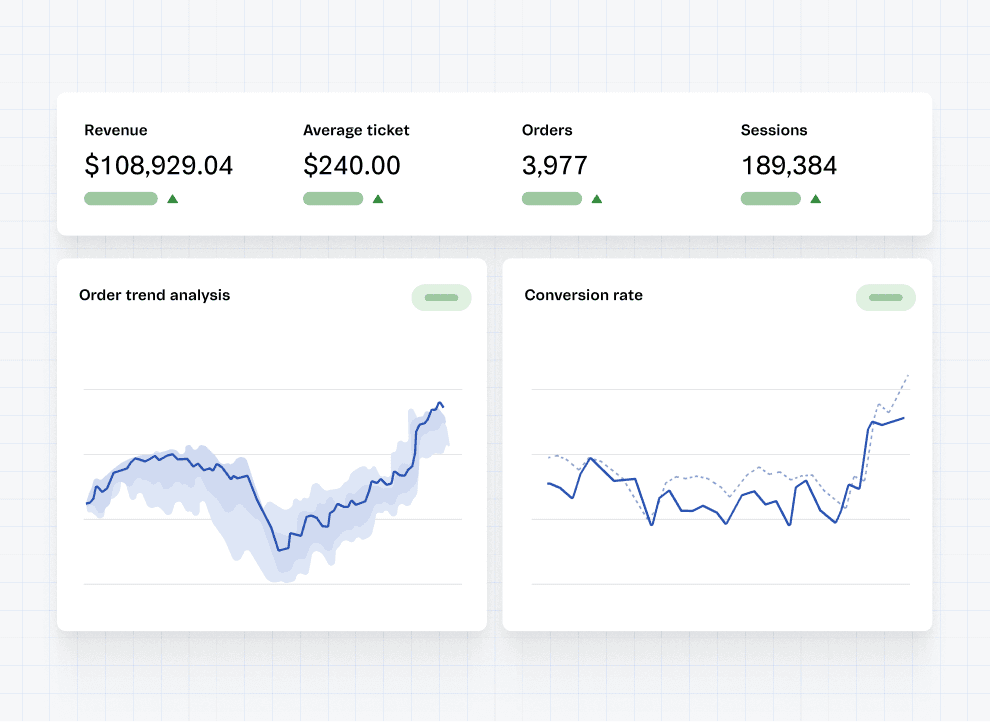The image size is (990, 722).
Task: Click the solid conversion line's right endpoint
Action: (904, 418)
